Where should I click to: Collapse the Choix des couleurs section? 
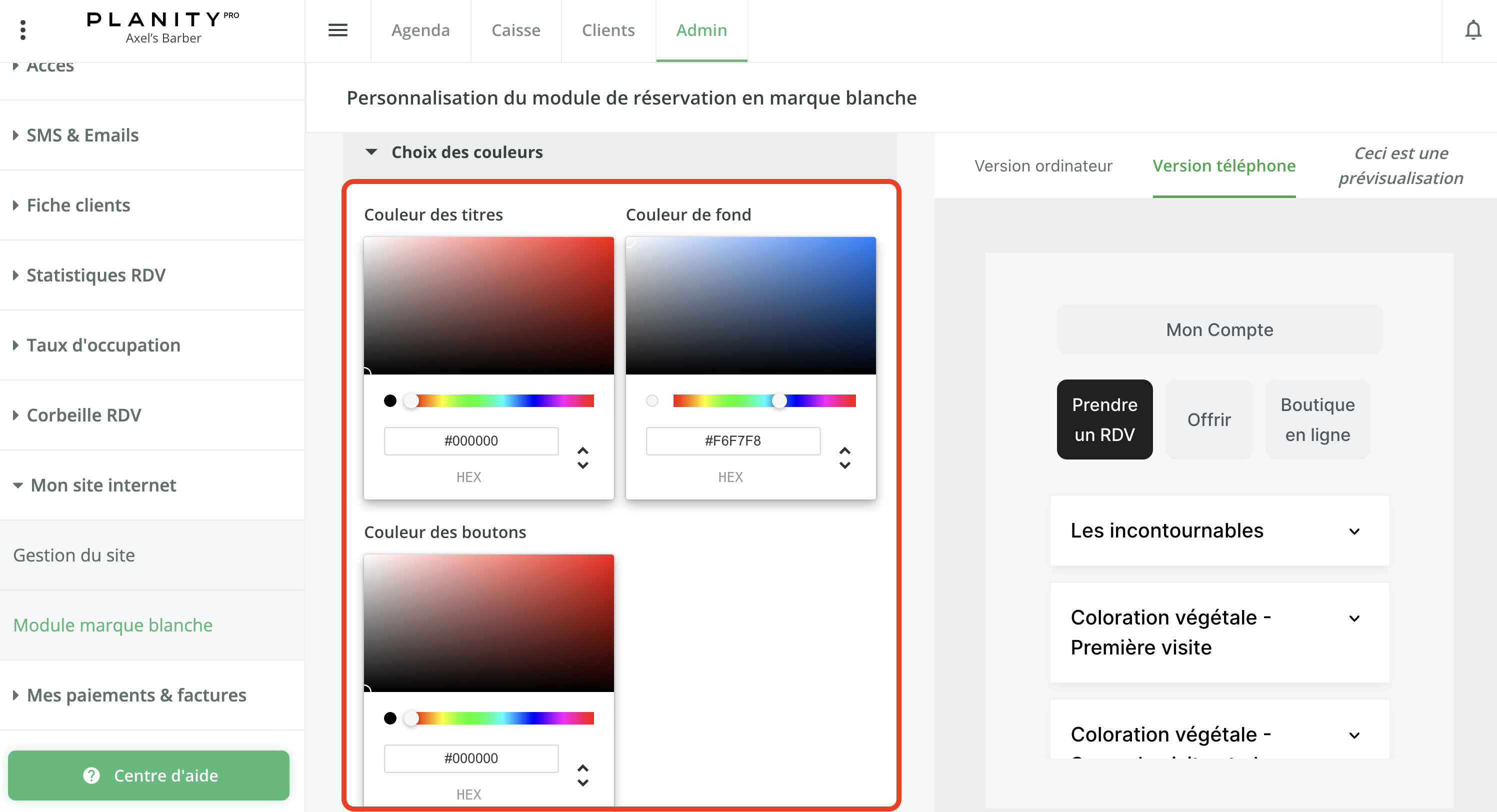point(371,152)
